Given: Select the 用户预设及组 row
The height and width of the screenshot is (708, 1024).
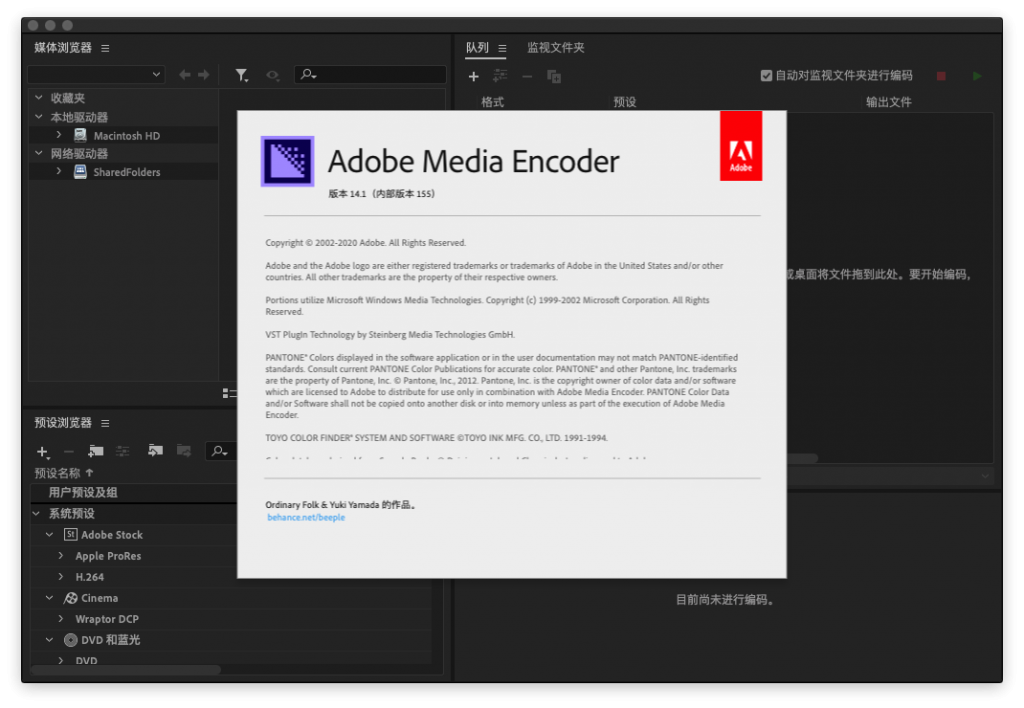Looking at the screenshot, I should tap(133, 492).
